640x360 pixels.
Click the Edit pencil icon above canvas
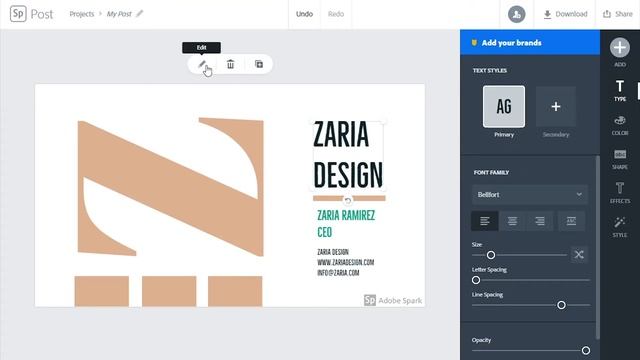(202, 64)
